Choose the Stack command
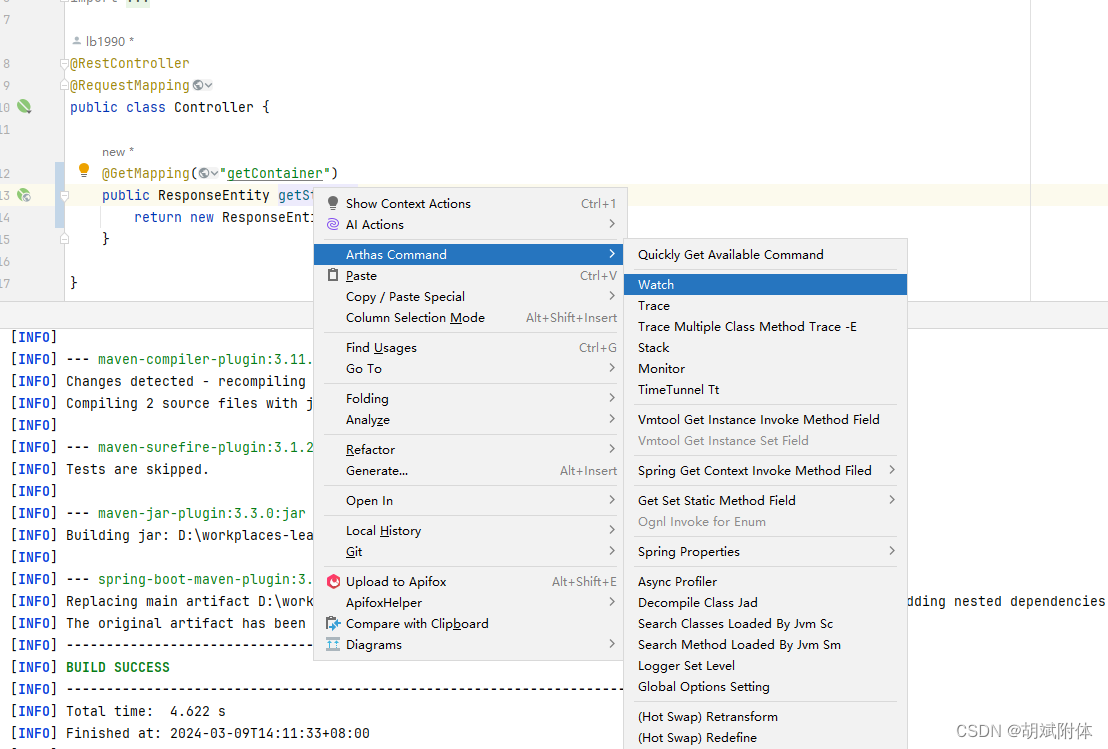 pyautogui.click(x=765, y=348)
